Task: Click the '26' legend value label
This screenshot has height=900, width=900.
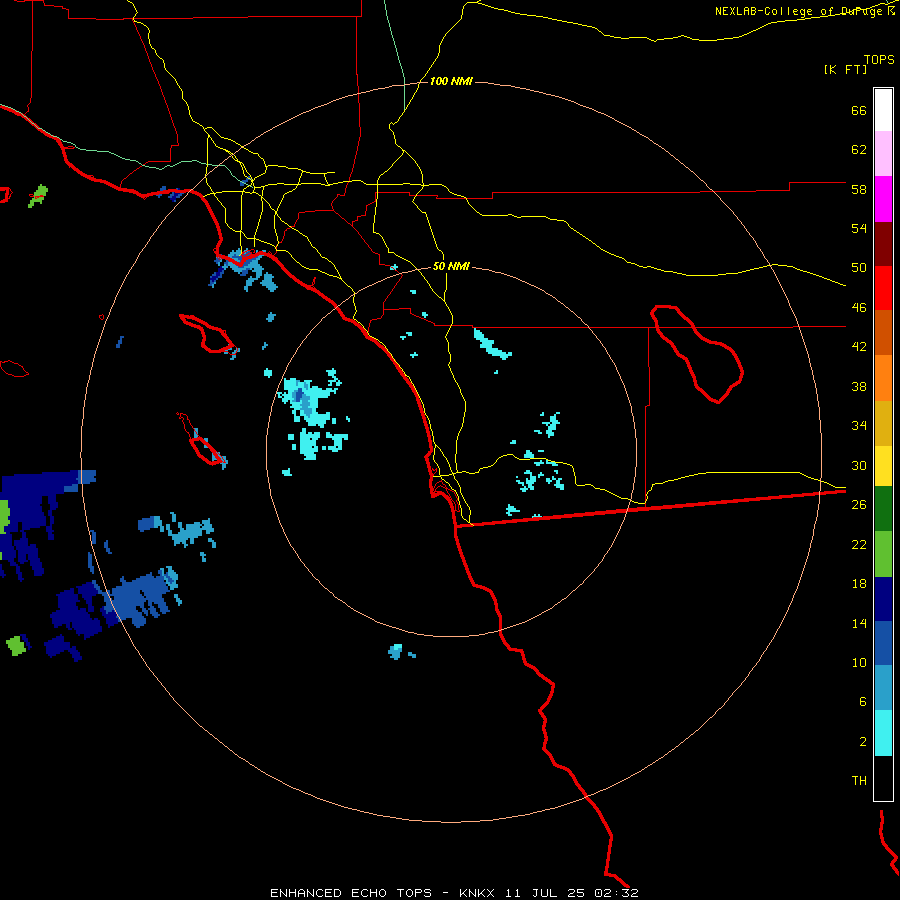Action: (x=859, y=505)
